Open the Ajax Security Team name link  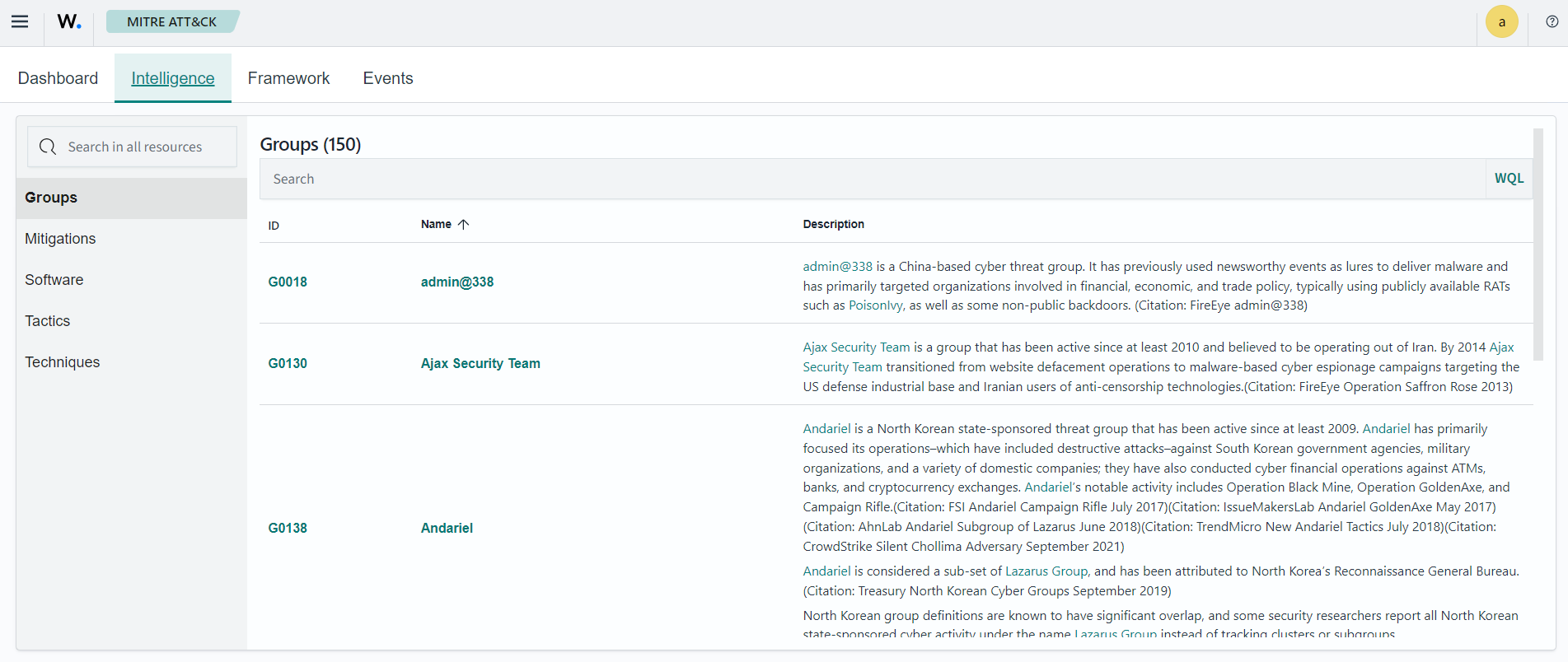coord(480,363)
